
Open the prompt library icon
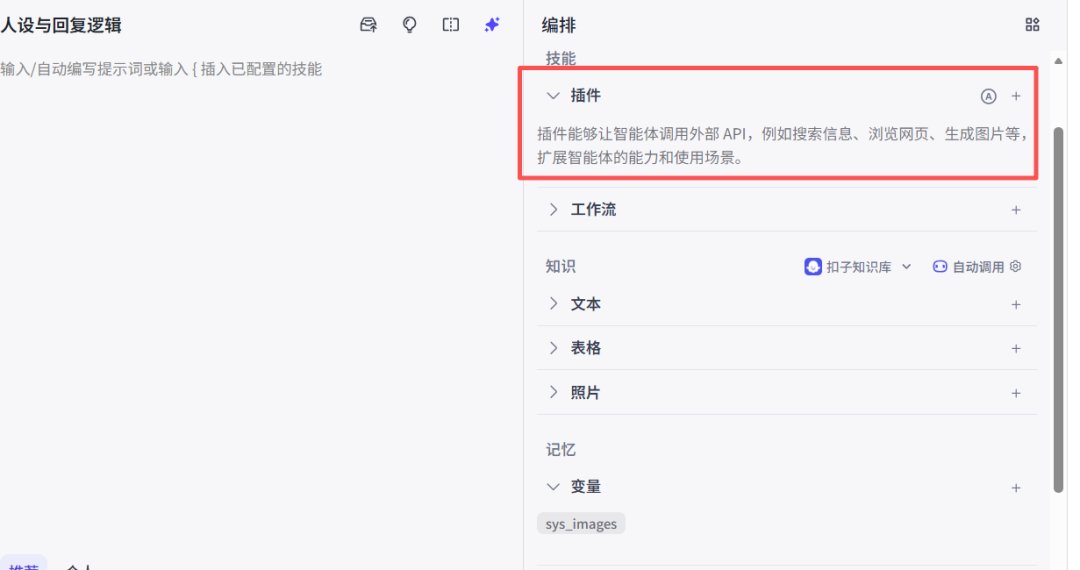click(x=368, y=25)
